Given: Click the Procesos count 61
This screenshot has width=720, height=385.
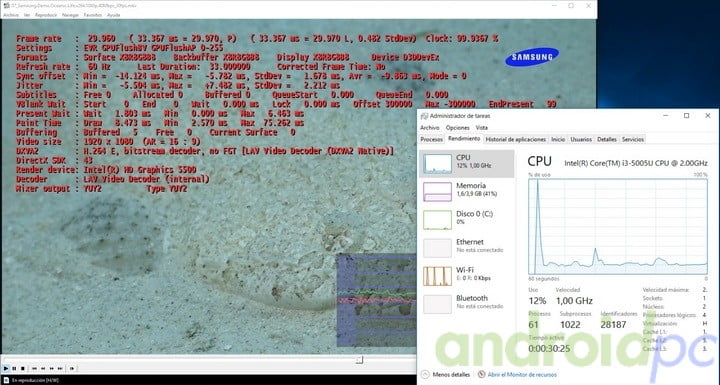Looking at the screenshot, I should pos(533,324).
